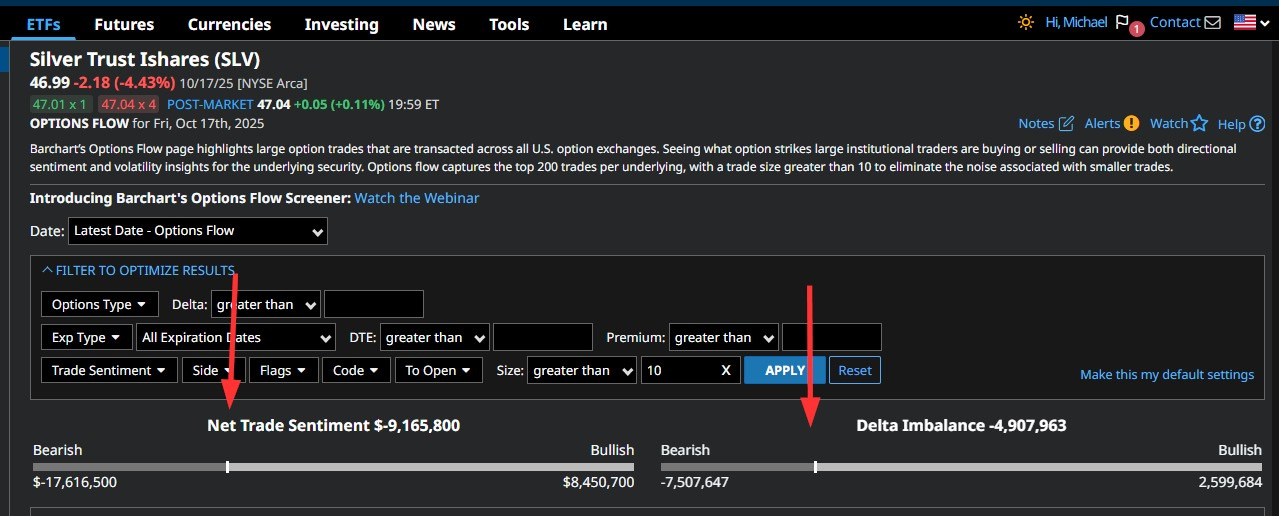The height and width of the screenshot is (516, 1279).
Task: Open the Exp Type dropdown
Action: pos(86,337)
